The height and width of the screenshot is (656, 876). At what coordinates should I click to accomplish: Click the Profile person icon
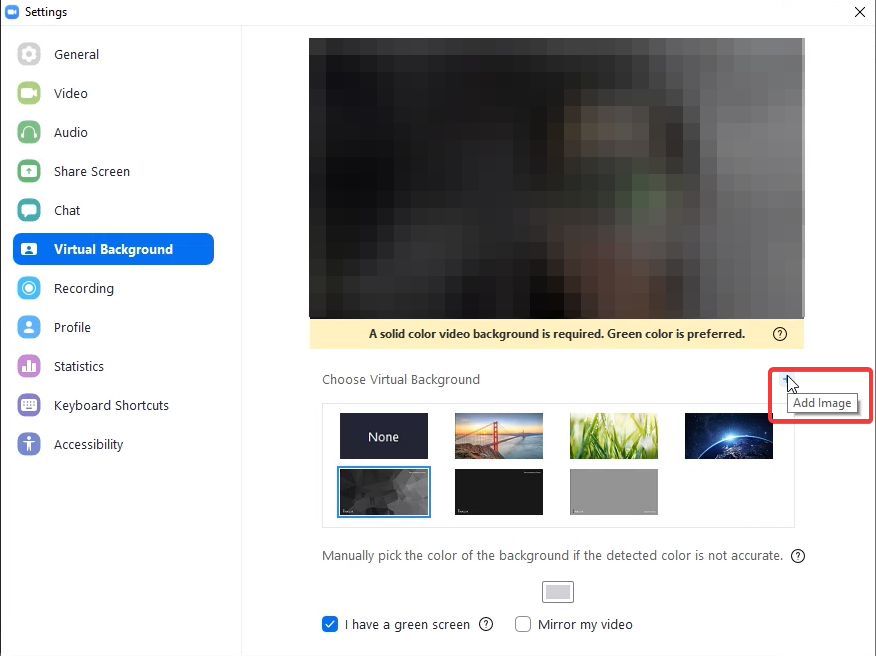[28, 327]
